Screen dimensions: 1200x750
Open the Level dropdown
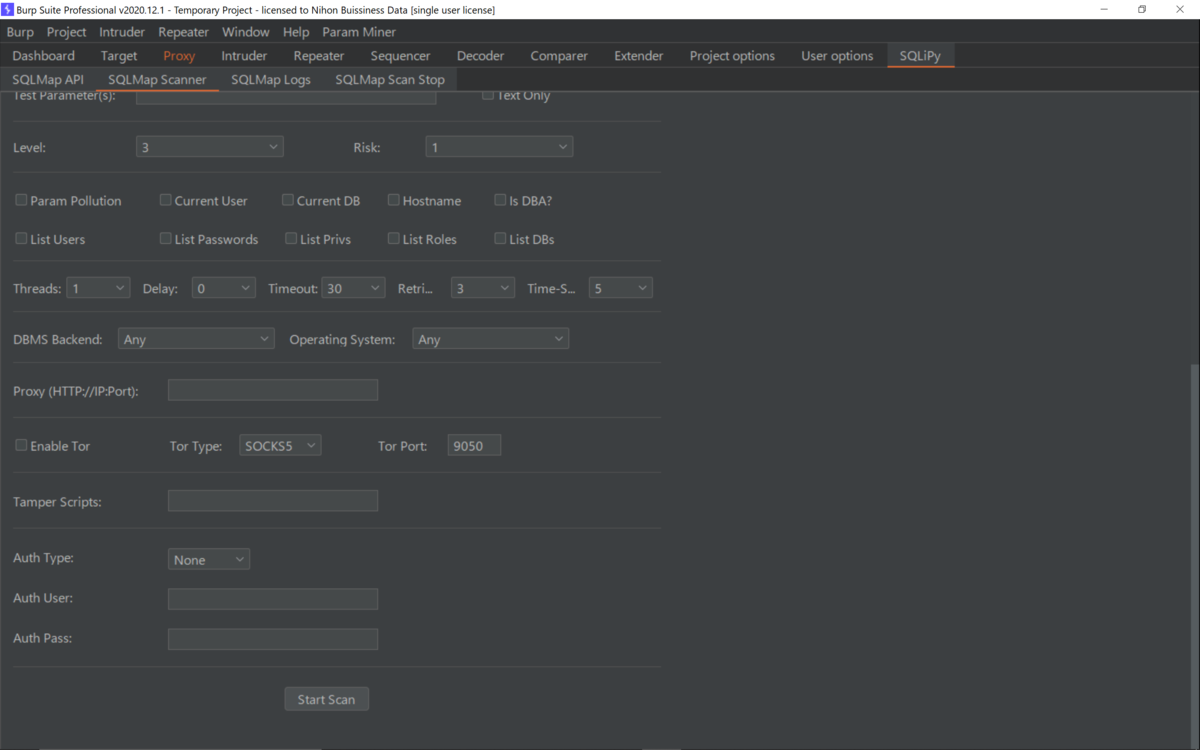tap(210, 147)
